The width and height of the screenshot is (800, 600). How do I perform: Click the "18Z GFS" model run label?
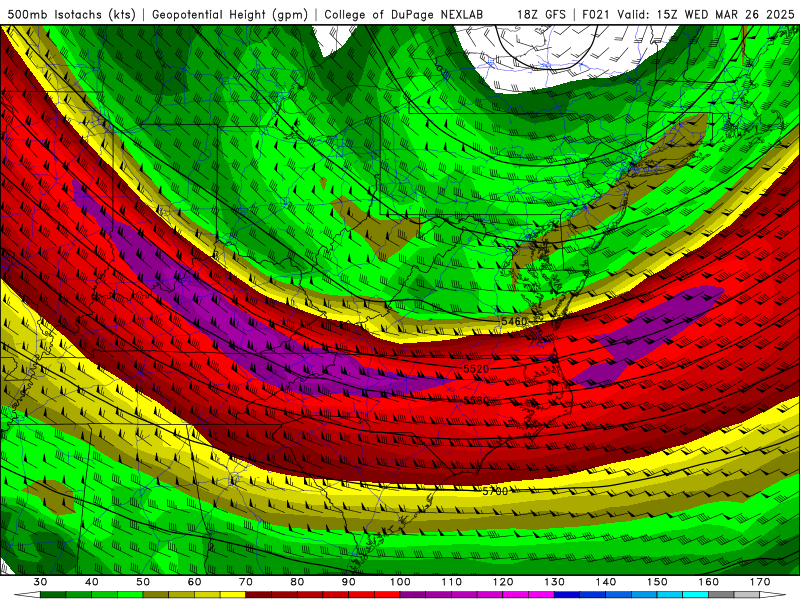541,14
